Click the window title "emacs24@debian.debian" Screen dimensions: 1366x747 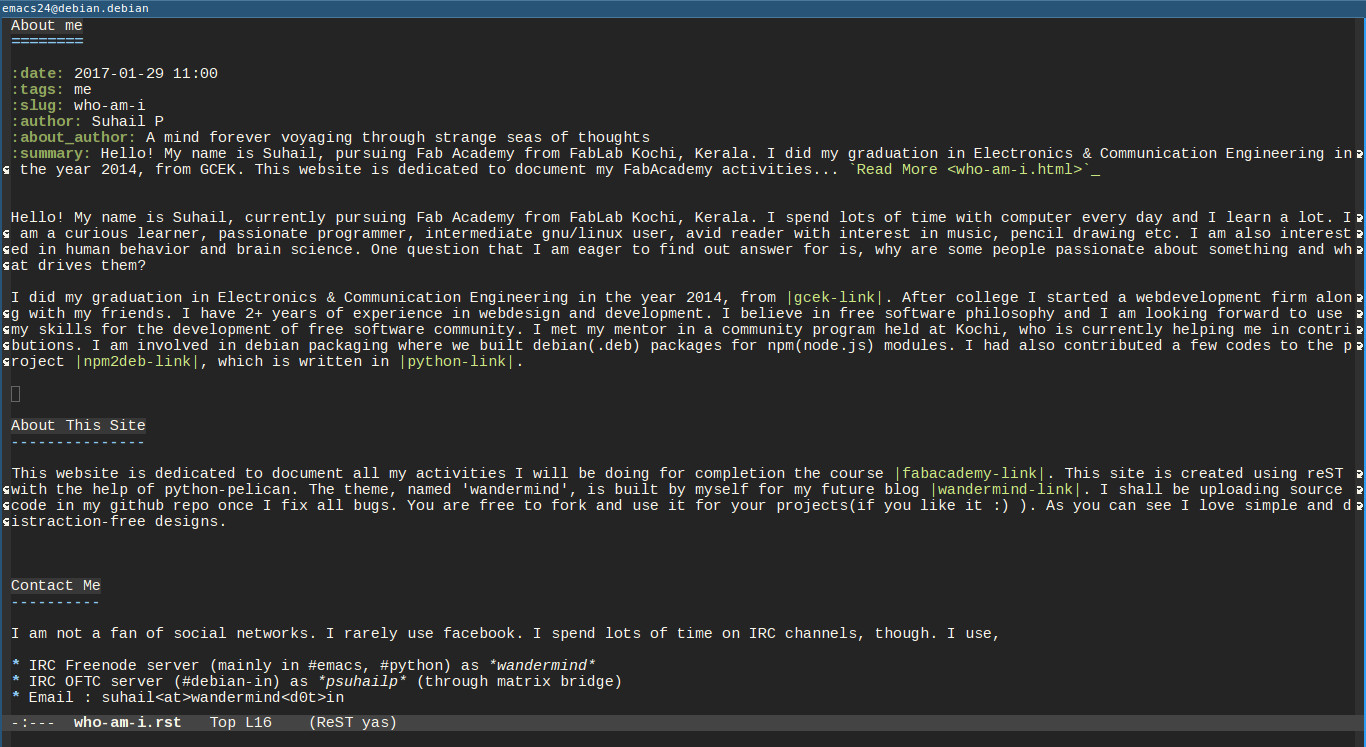pyautogui.click(x=75, y=8)
